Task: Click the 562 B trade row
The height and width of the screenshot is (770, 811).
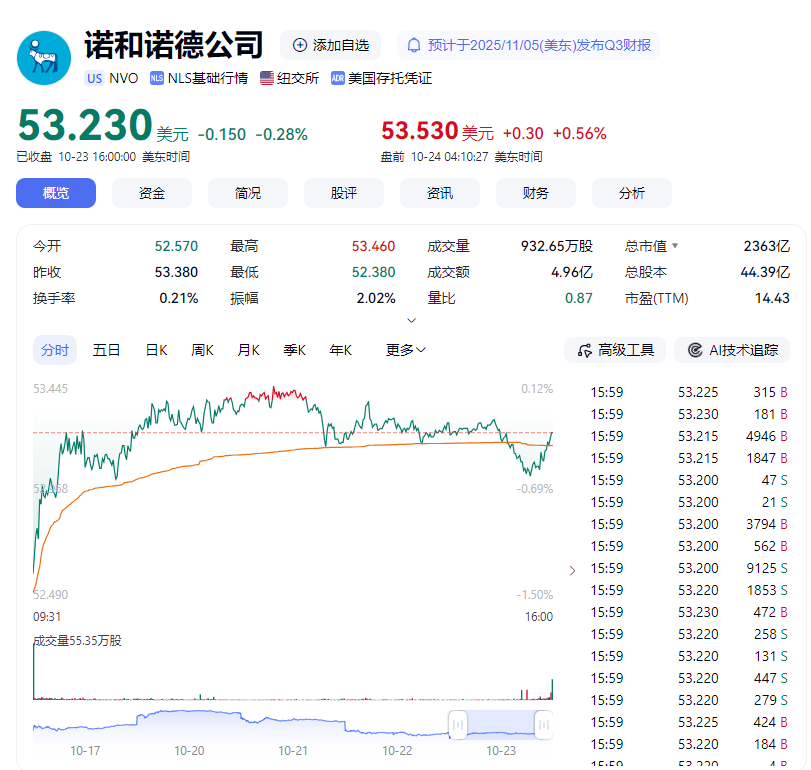Action: coord(689,547)
